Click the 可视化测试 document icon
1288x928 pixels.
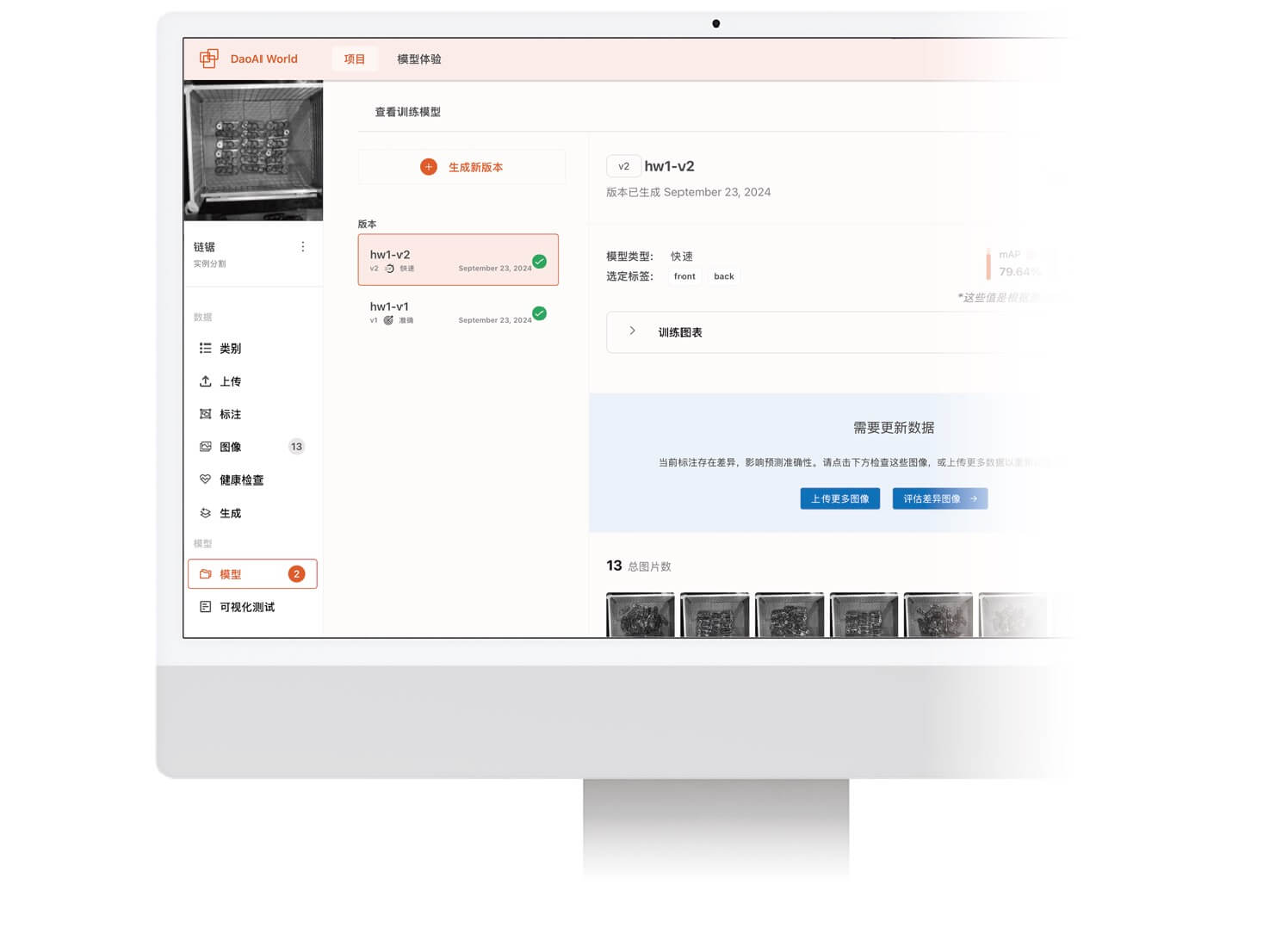[x=205, y=606]
